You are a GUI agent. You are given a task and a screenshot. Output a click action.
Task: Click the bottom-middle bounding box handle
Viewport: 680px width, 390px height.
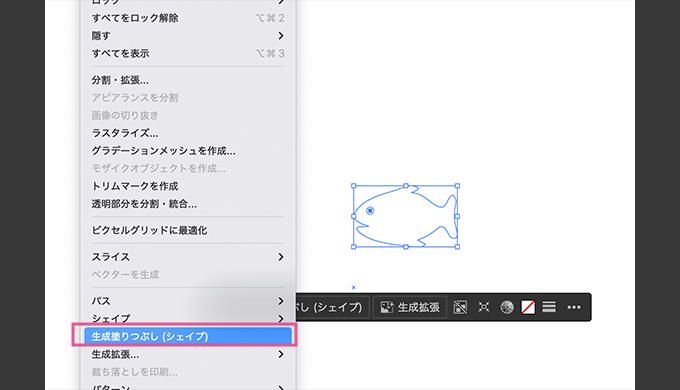pos(406,247)
